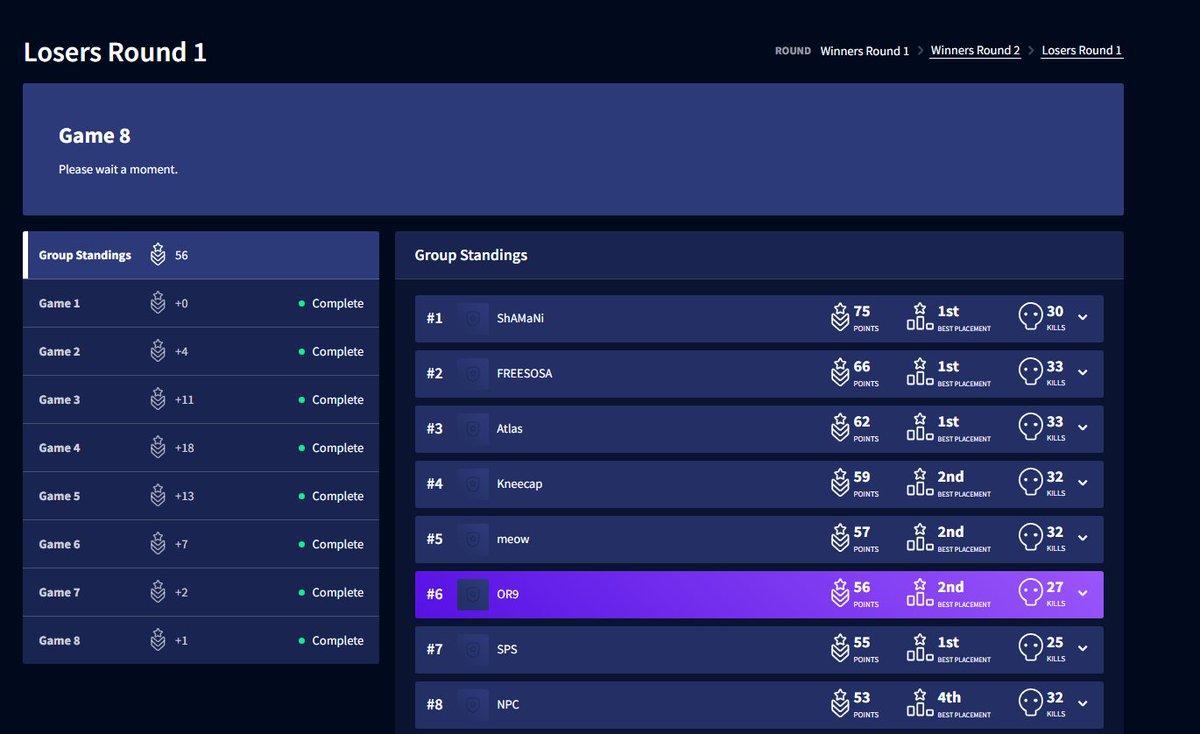Open Game 1 in the sidebar

201,303
